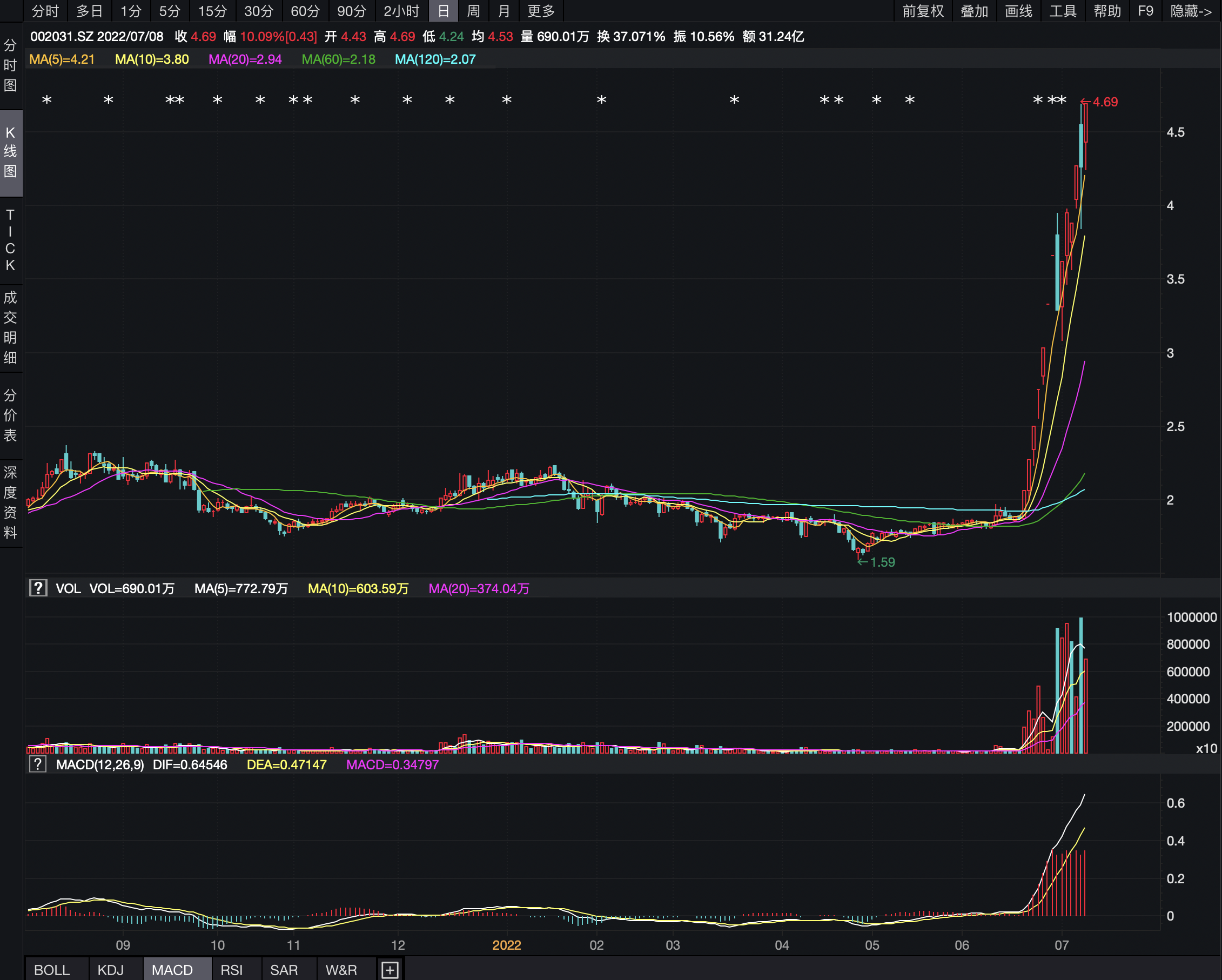Switch chart period to 月 (monthly)
The width and height of the screenshot is (1222, 980).
coord(503,11)
